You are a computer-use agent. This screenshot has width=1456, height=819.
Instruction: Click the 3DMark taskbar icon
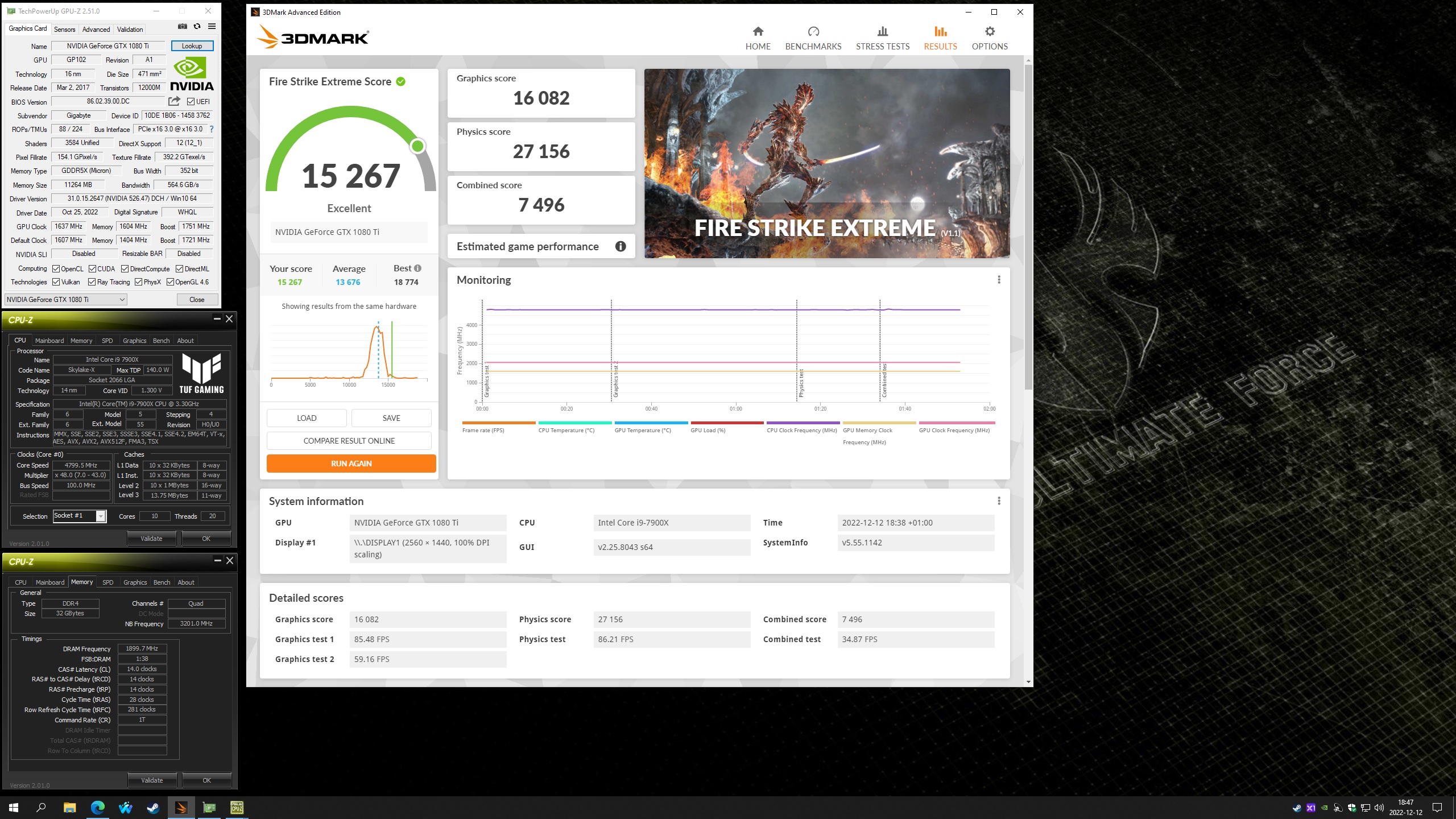[x=181, y=807]
